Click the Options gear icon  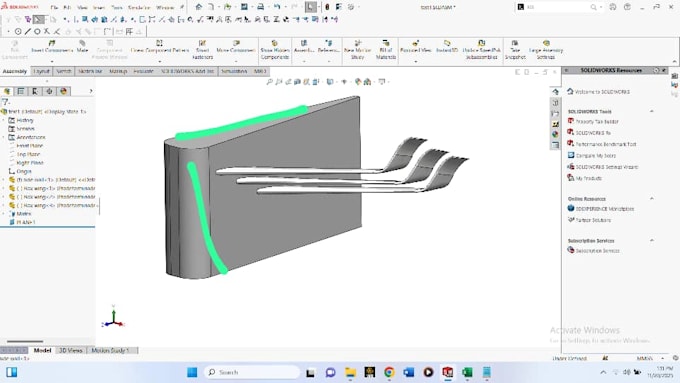tap(351, 7)
